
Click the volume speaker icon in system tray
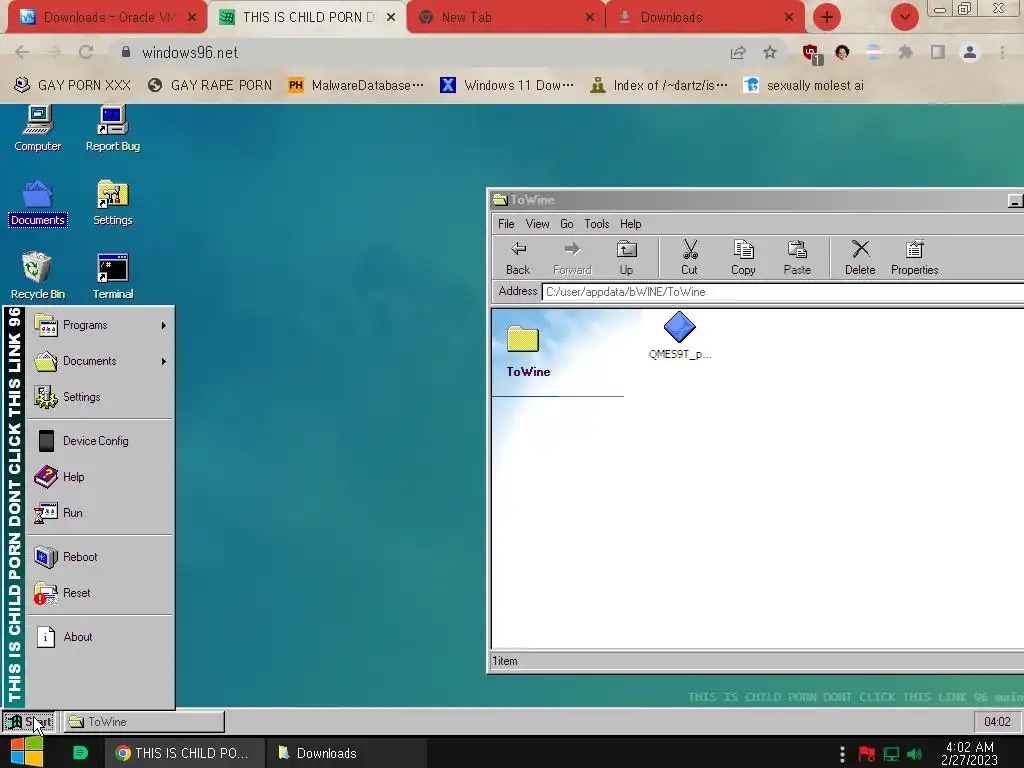point(915,754)
